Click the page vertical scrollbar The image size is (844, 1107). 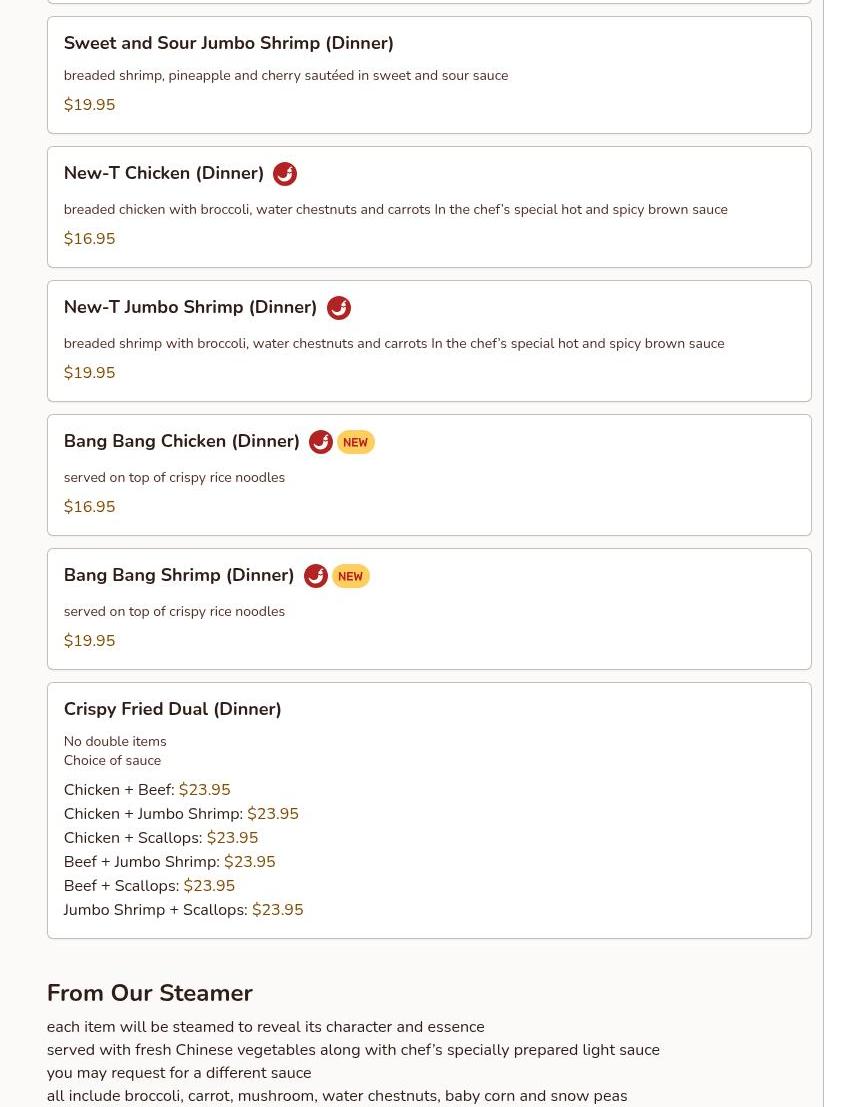tap(833, 554)
